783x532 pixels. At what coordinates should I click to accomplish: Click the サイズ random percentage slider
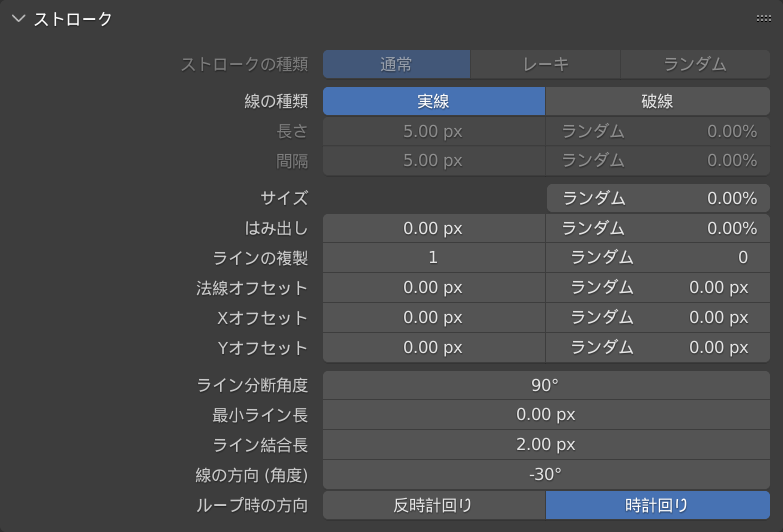point(658,198)
